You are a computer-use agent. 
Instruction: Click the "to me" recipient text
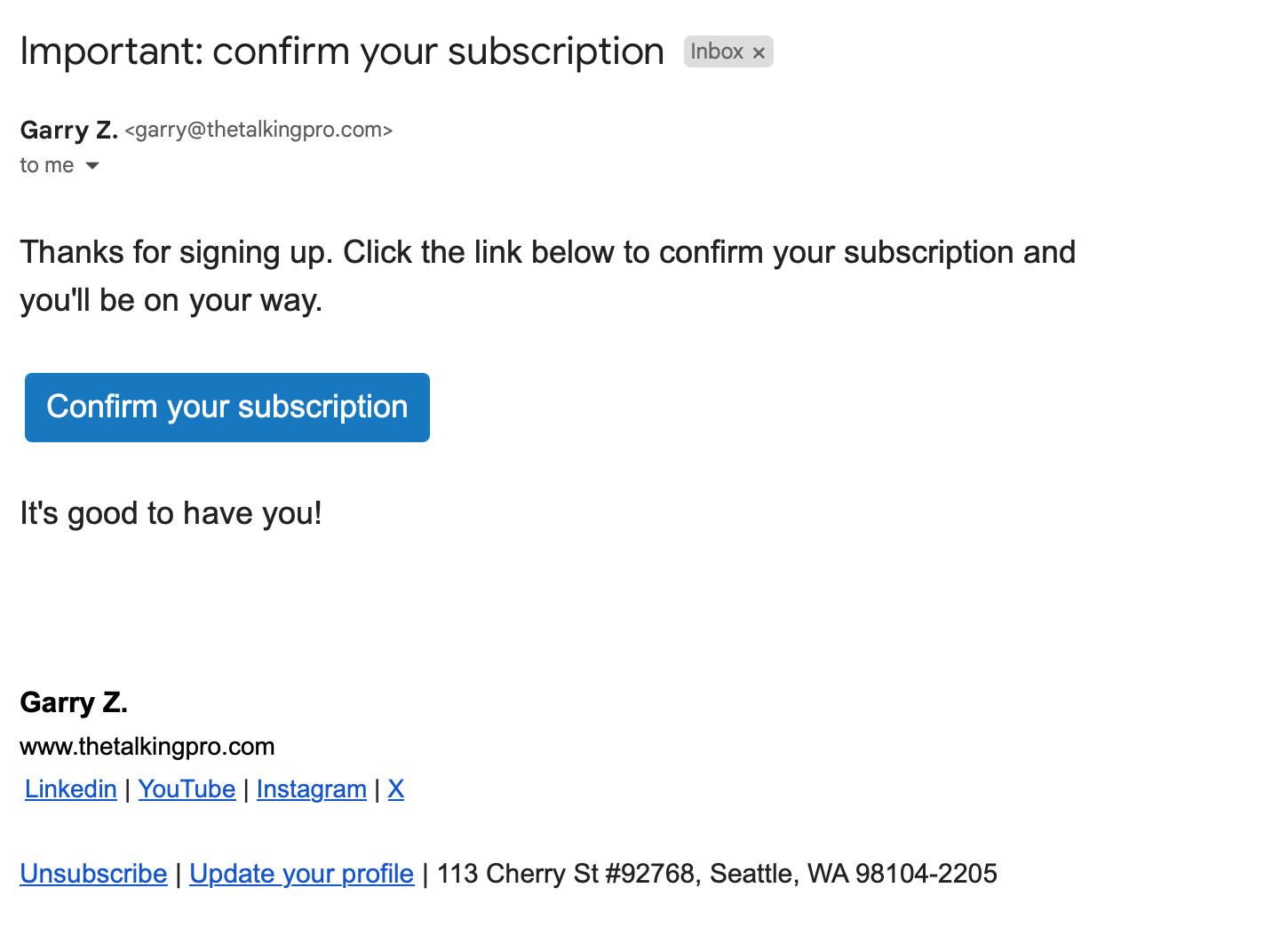(x=46, y=165)
